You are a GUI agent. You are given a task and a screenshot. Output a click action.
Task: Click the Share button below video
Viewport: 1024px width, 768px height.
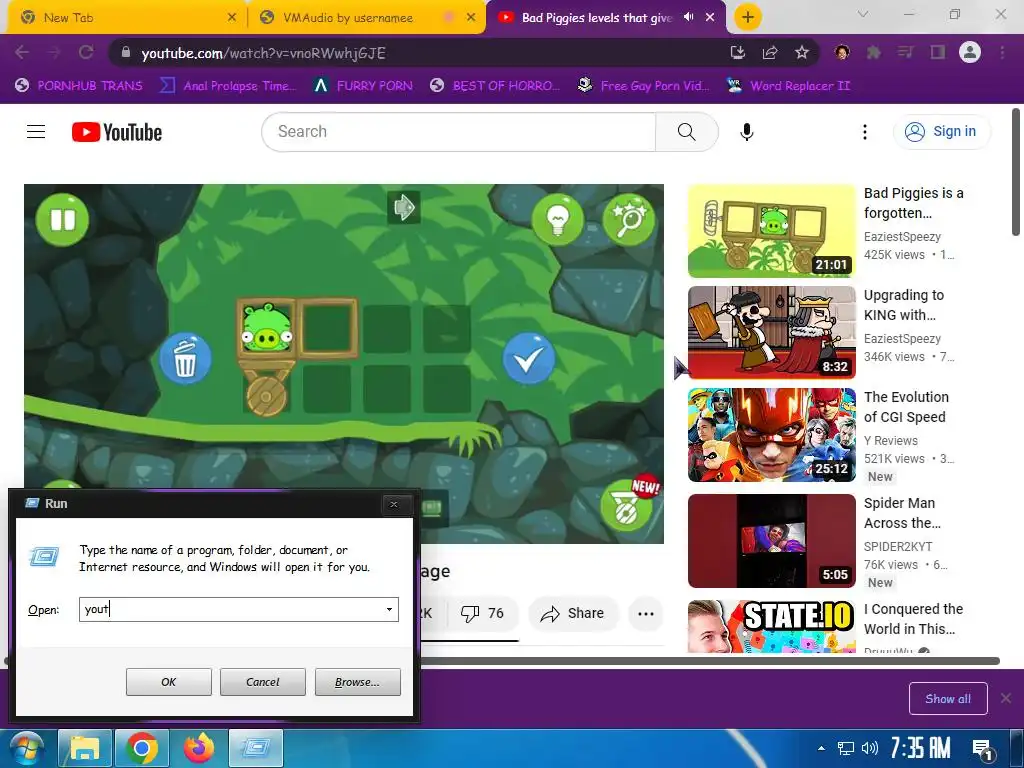[573, 613]
